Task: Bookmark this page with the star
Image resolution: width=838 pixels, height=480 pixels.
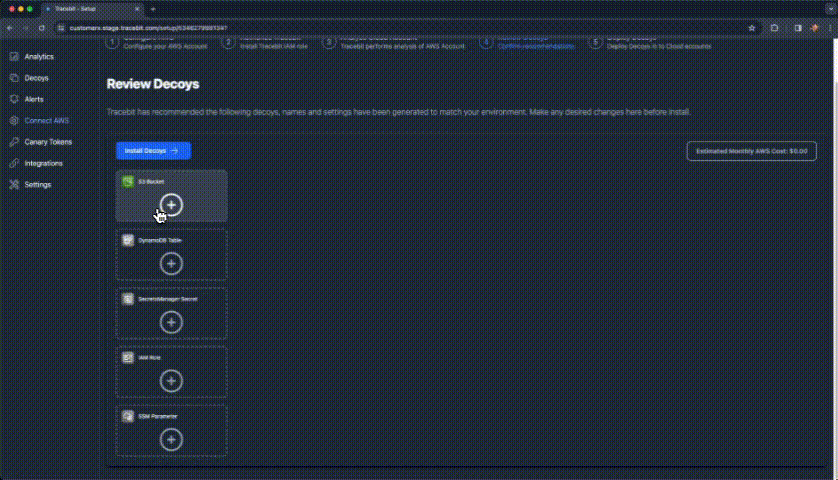Action: pyautogui.click(x=752, y=28)
